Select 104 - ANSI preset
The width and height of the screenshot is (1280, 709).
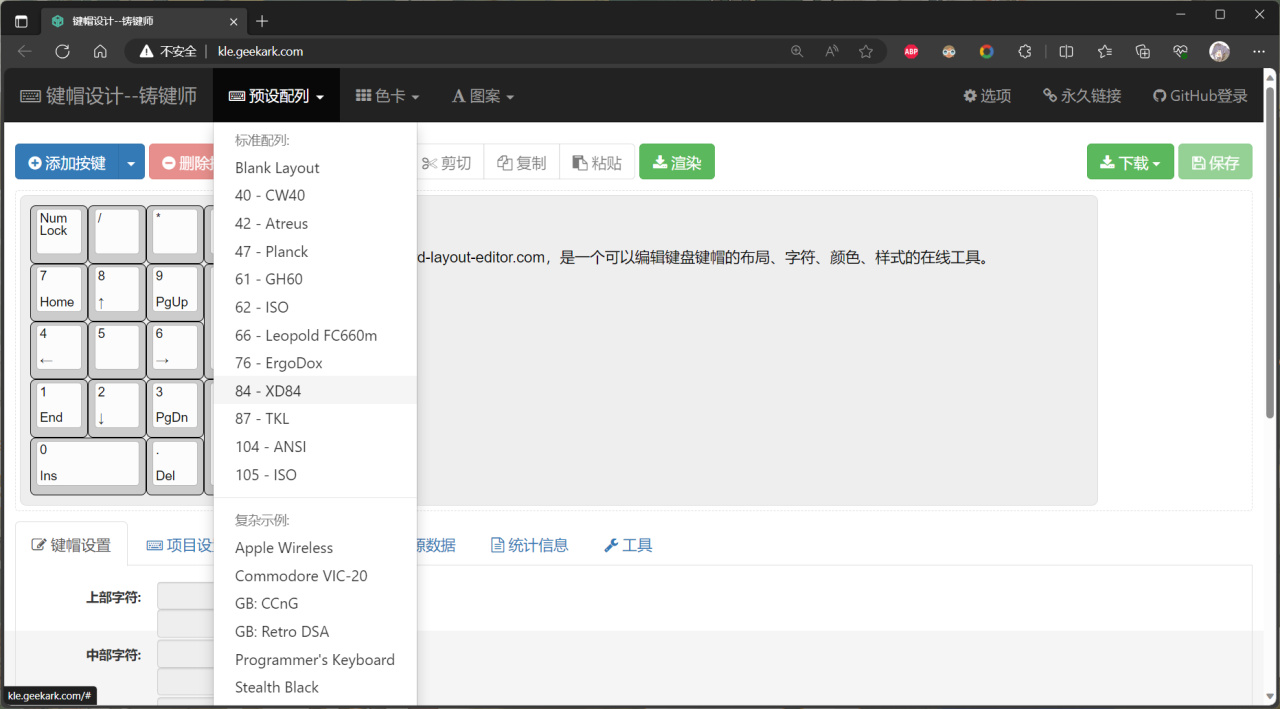[x=315, y=447]
